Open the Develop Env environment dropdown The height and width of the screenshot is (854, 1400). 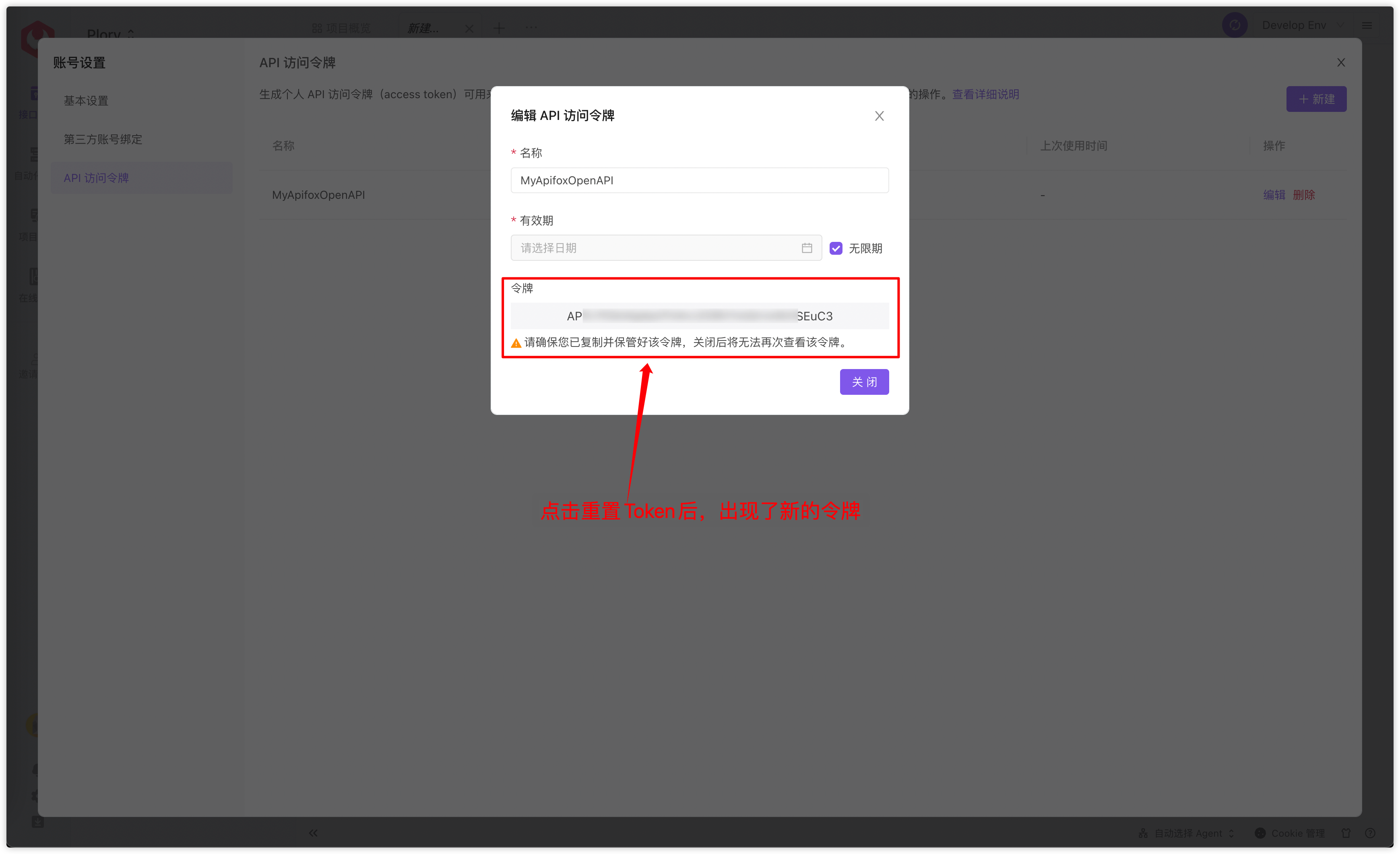(1303, 25)
